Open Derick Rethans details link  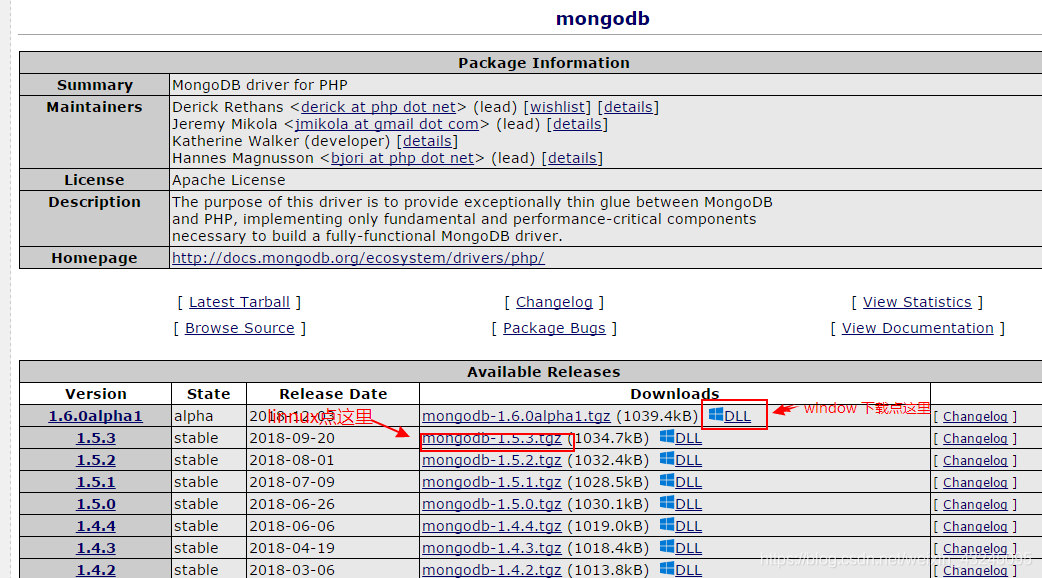click(x=628, y=107)
